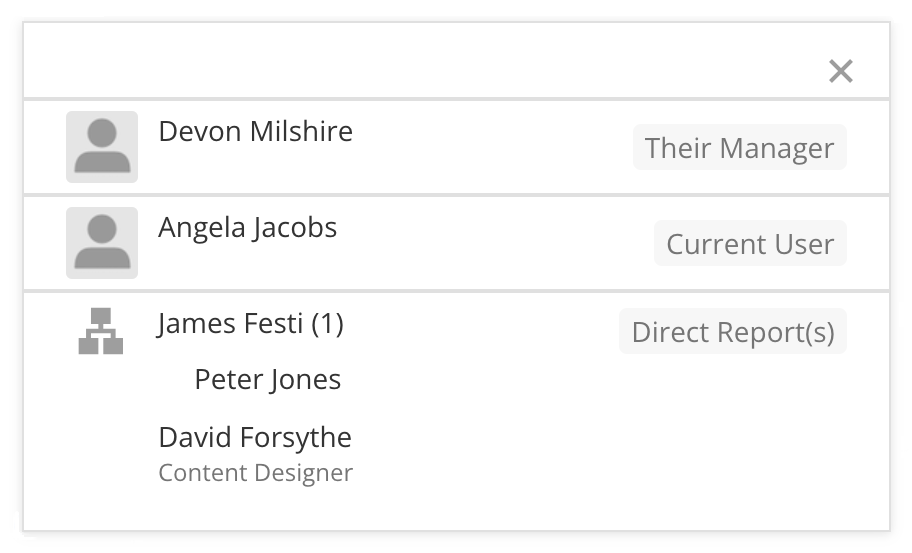912x553 pixels.
Task: Click the Direct Report(s) badge
Action: tap(733, 331)
